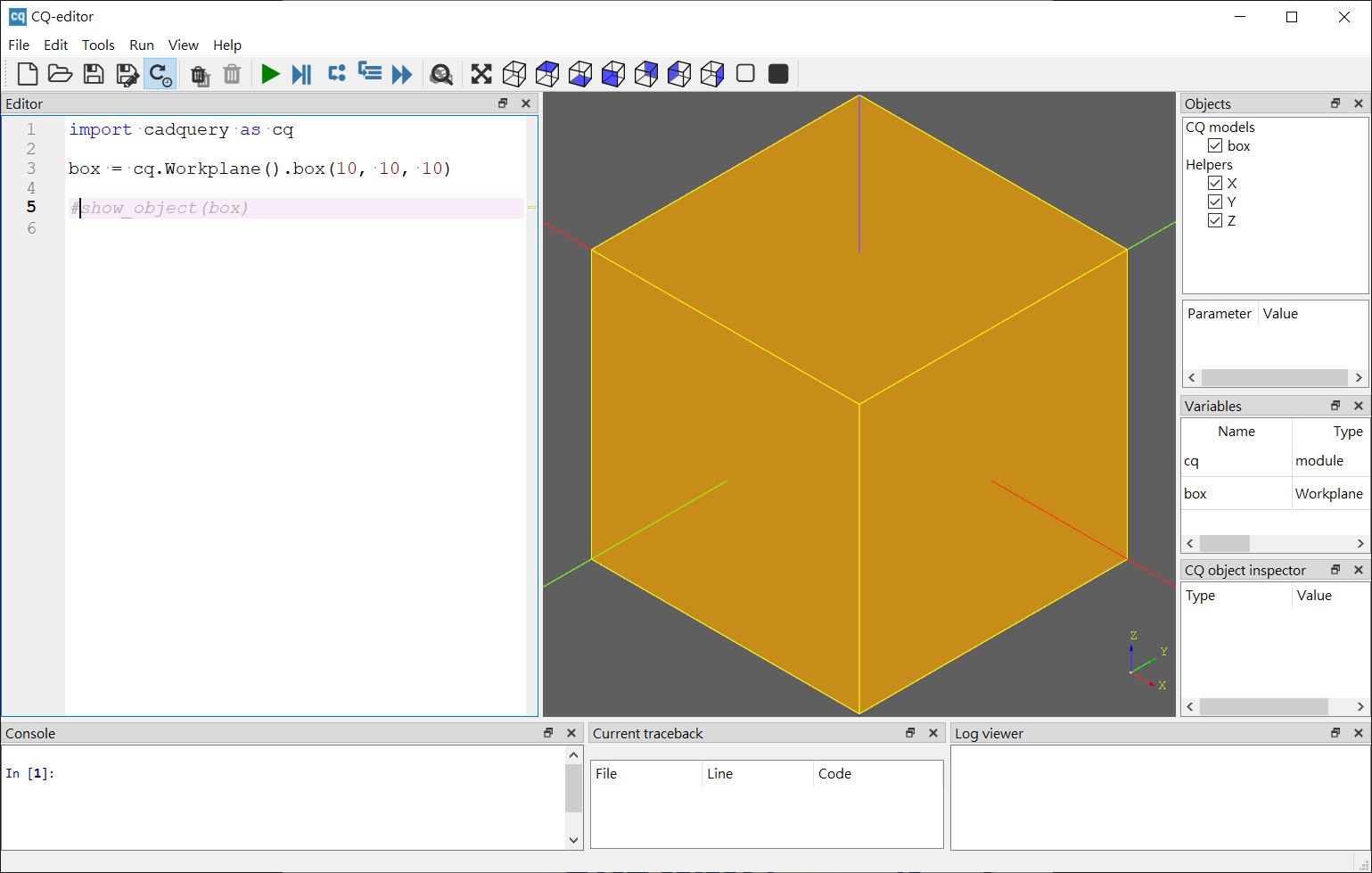Click the debugger Step in icon
Screen dimensions: 1372x873
[370, 72]
